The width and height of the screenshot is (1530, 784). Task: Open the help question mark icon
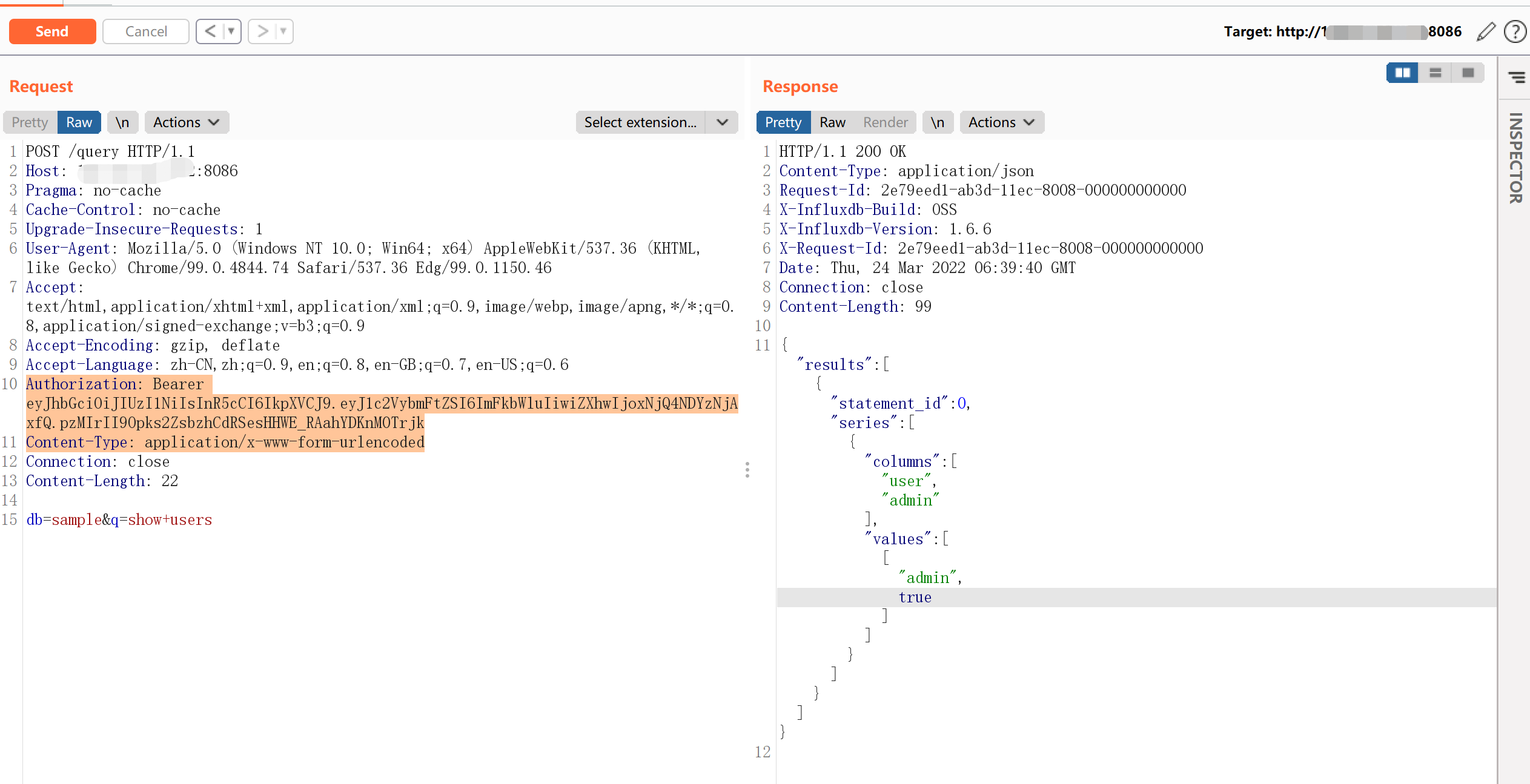(x=1515, y=31)
